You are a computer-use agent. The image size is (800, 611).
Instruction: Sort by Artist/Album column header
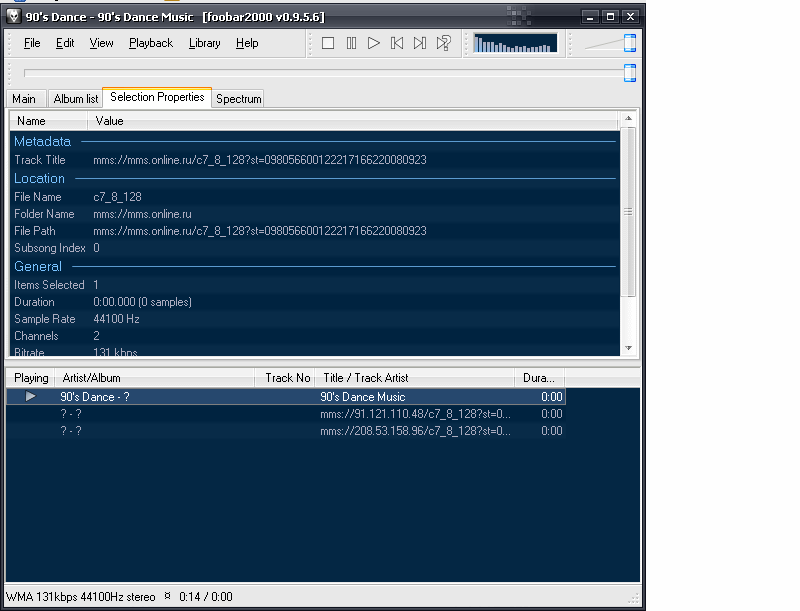(x=155, y=378)
